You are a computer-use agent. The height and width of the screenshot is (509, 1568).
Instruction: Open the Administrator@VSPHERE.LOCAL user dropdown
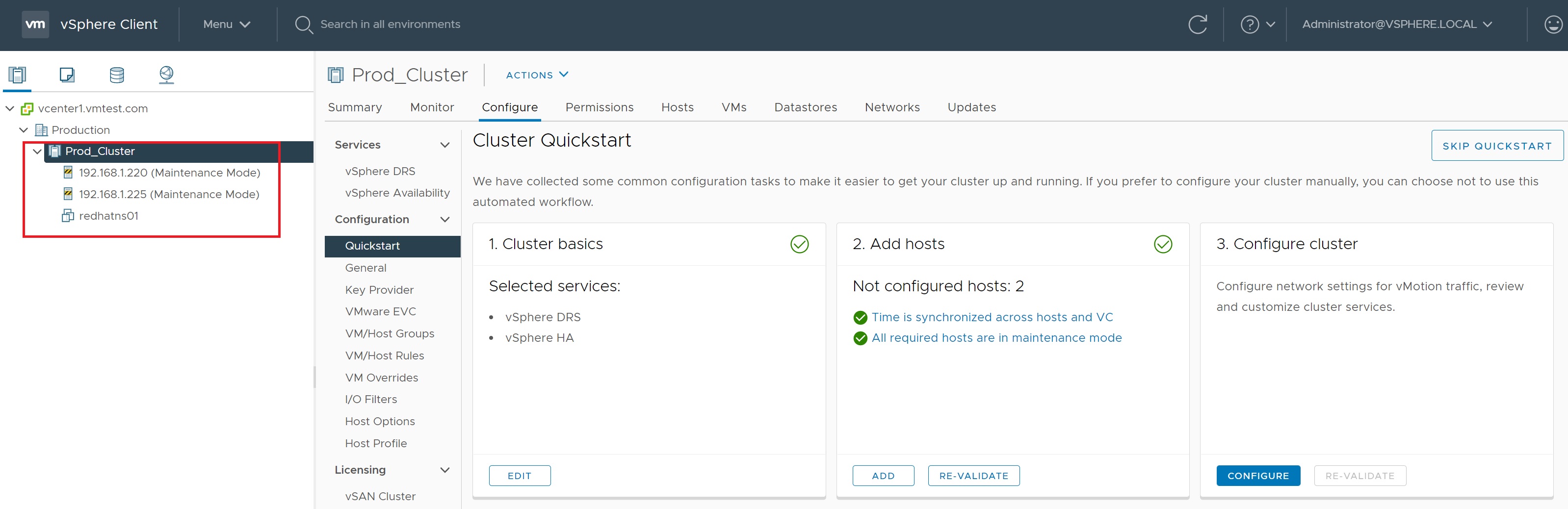click(1396, 25)
